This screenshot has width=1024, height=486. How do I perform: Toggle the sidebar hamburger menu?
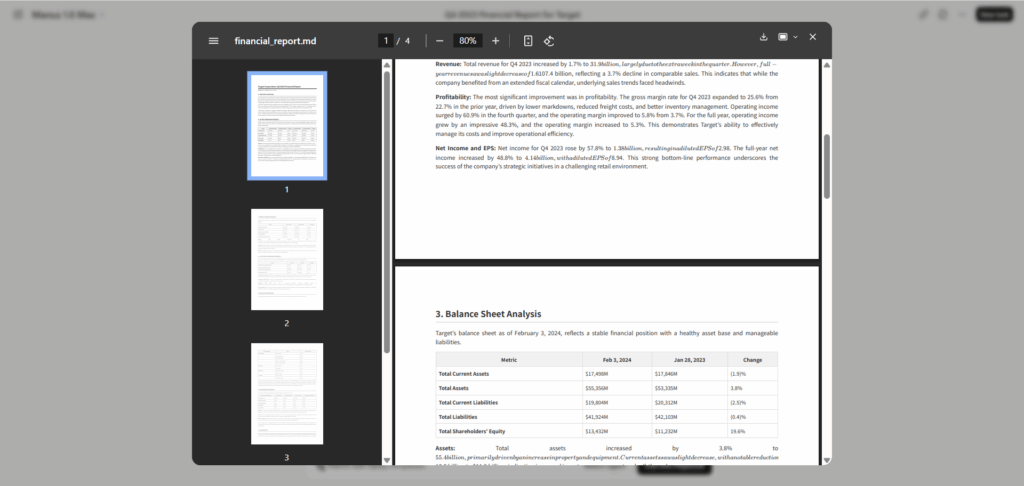tap(214, 40)
